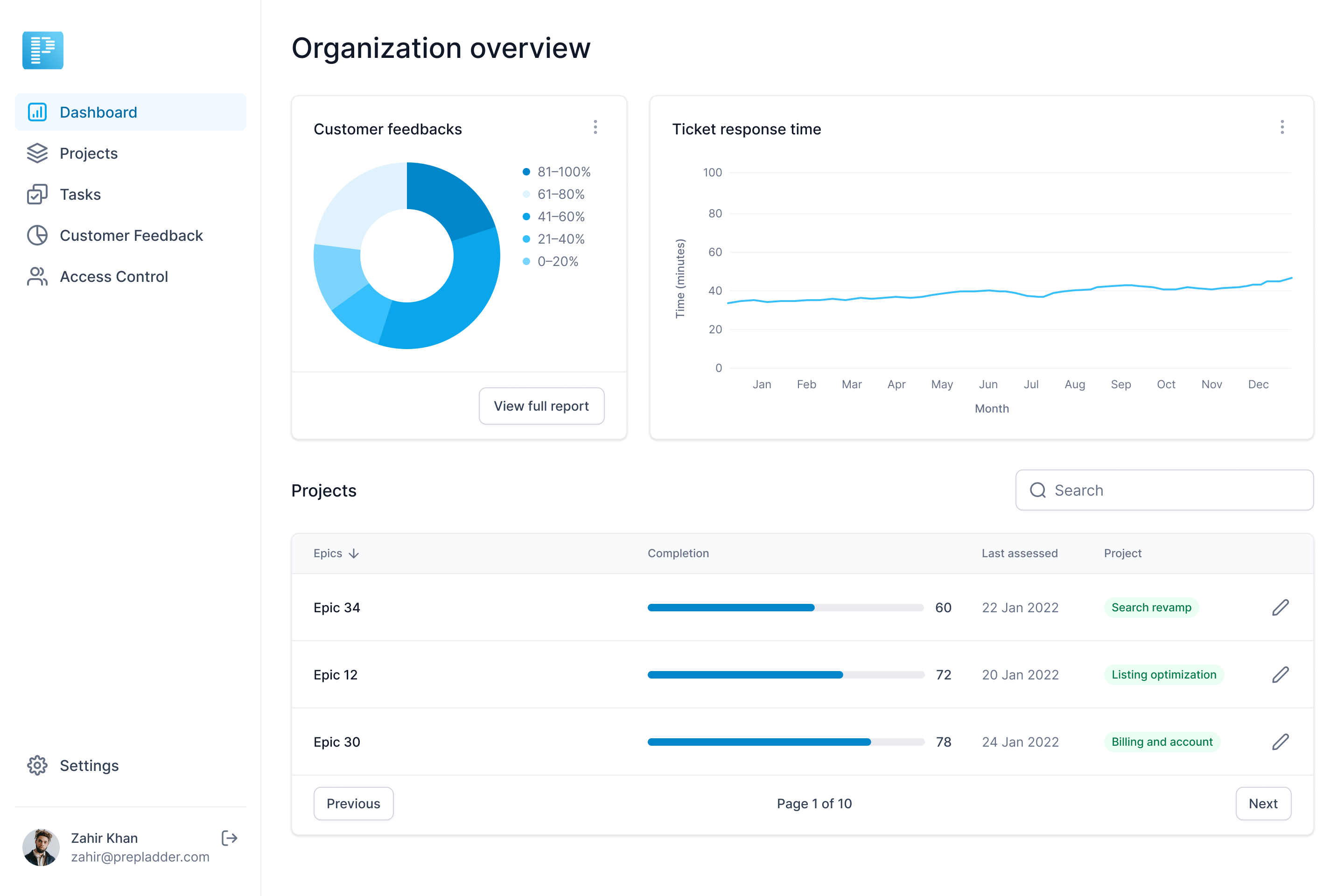Open Customer feedbacks card three-dot menu
The height and width of the screenshot is (896, 1344).
[595, 127]
